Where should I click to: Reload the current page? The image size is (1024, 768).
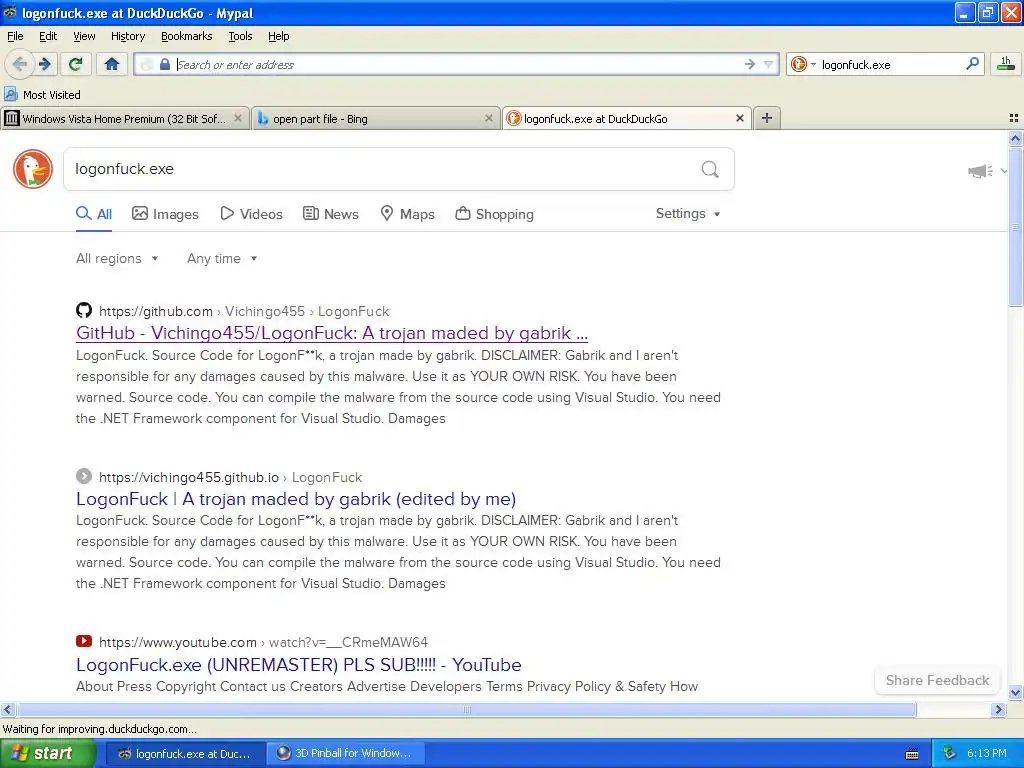coord(76,64)
